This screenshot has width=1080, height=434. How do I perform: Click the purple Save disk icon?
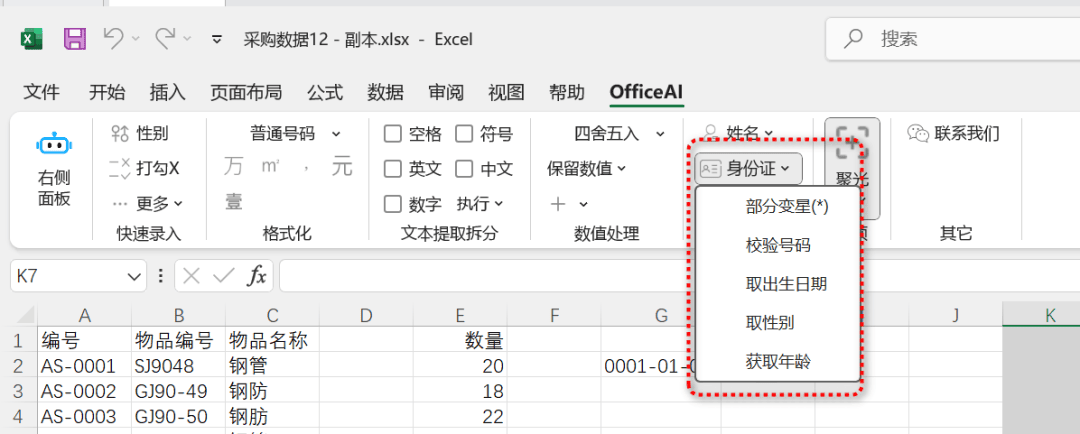coord(74,39)
